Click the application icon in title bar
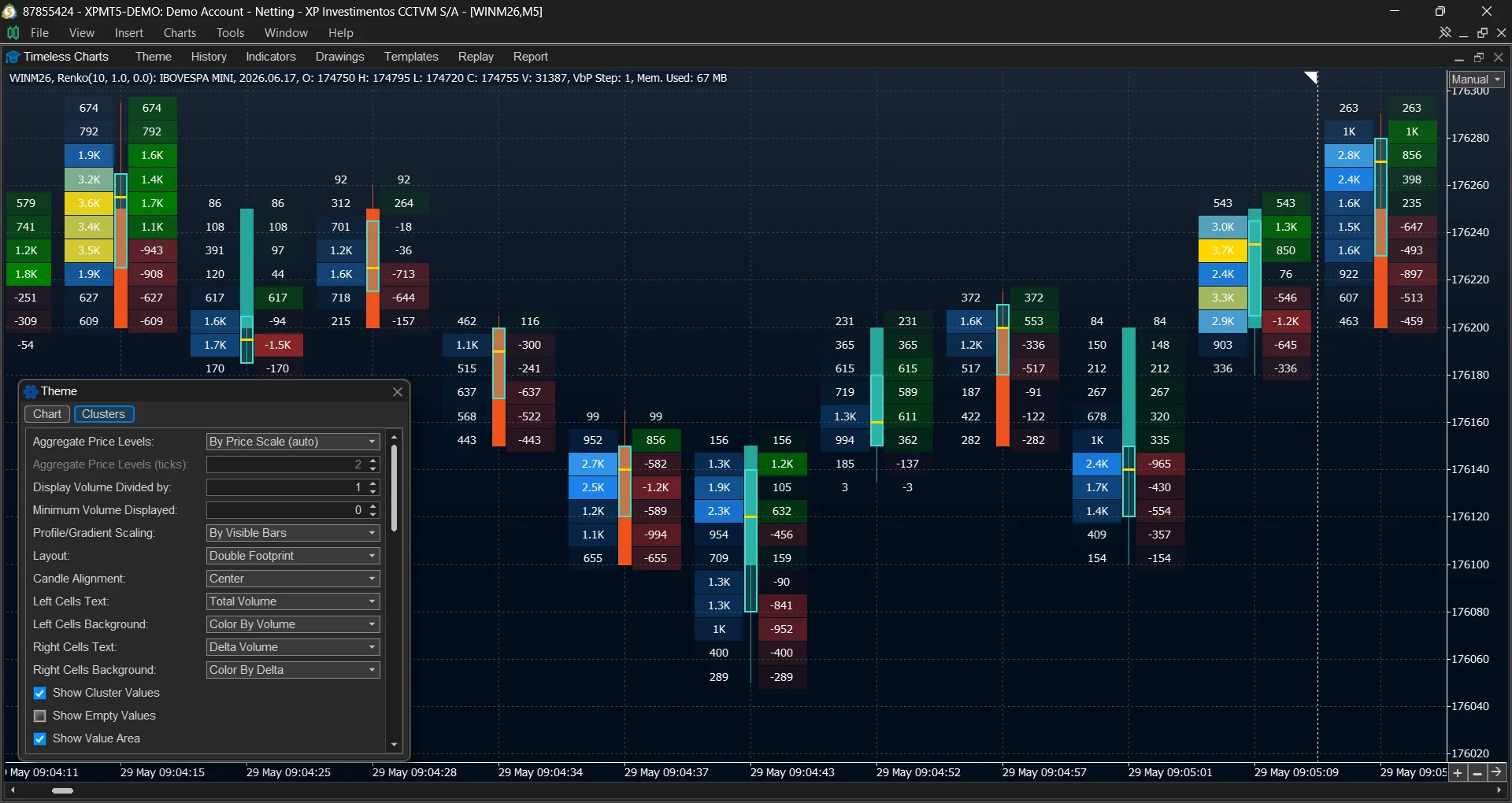The width and height of the screenshot is (1512, 803). [x=9, y=11]
